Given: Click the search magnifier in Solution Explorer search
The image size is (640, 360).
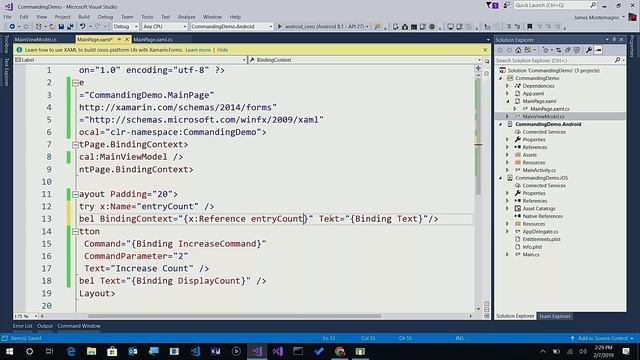Looking at the screenshot, I should tap(617, 60).
